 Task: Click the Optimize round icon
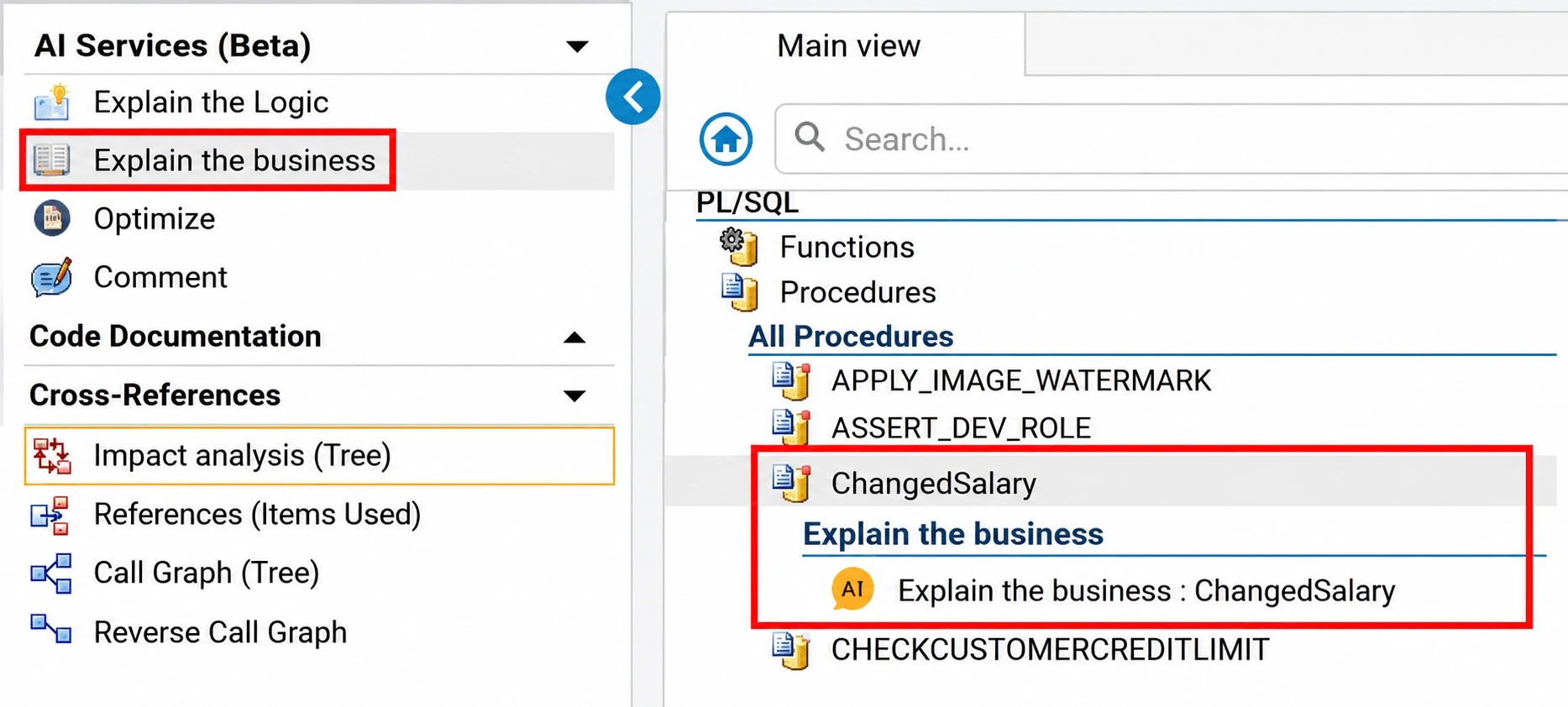point(52,218)
